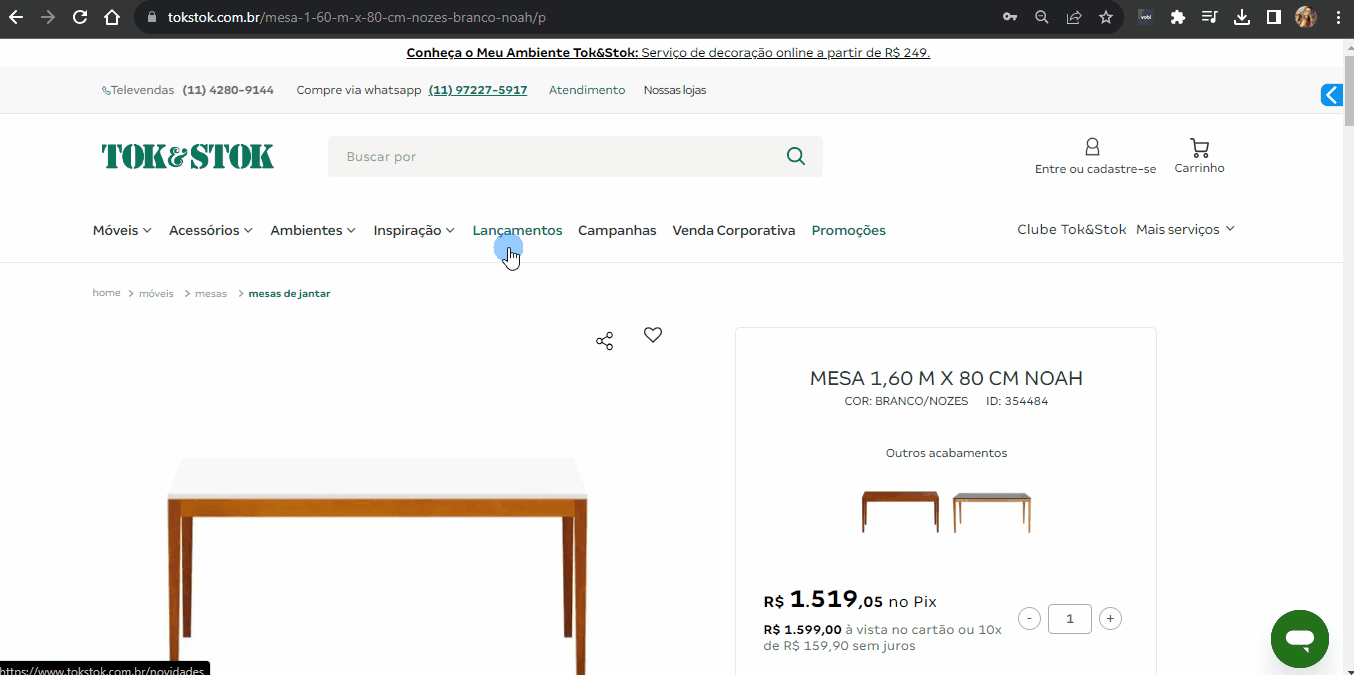Image resolution: width=1354 pixels, height=675 pixels.
Task: Expand the Móveis menu
Action: (122, 230)
